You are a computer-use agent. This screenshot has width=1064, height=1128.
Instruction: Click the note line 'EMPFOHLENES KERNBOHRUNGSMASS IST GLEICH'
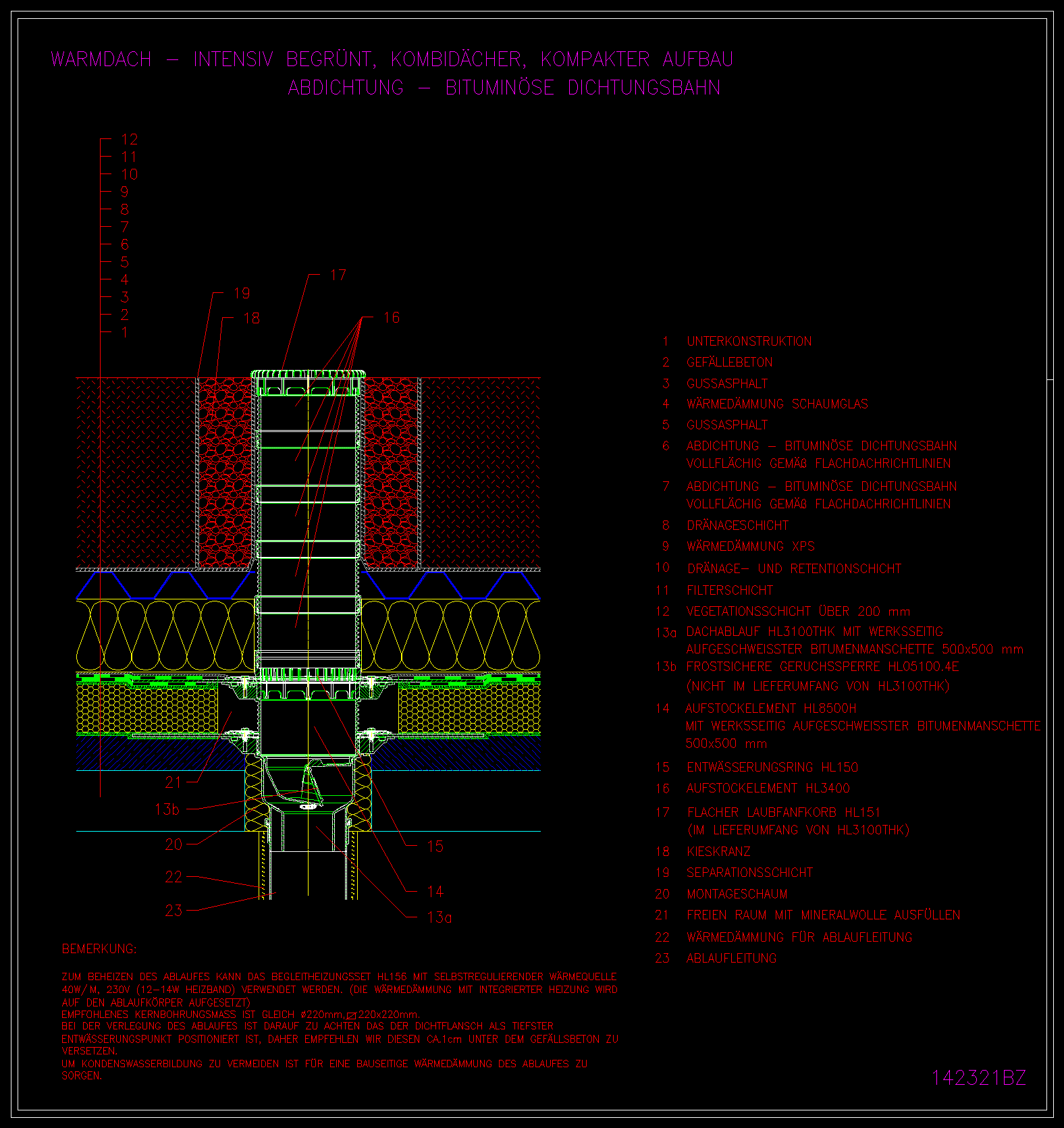(178, 1014)
